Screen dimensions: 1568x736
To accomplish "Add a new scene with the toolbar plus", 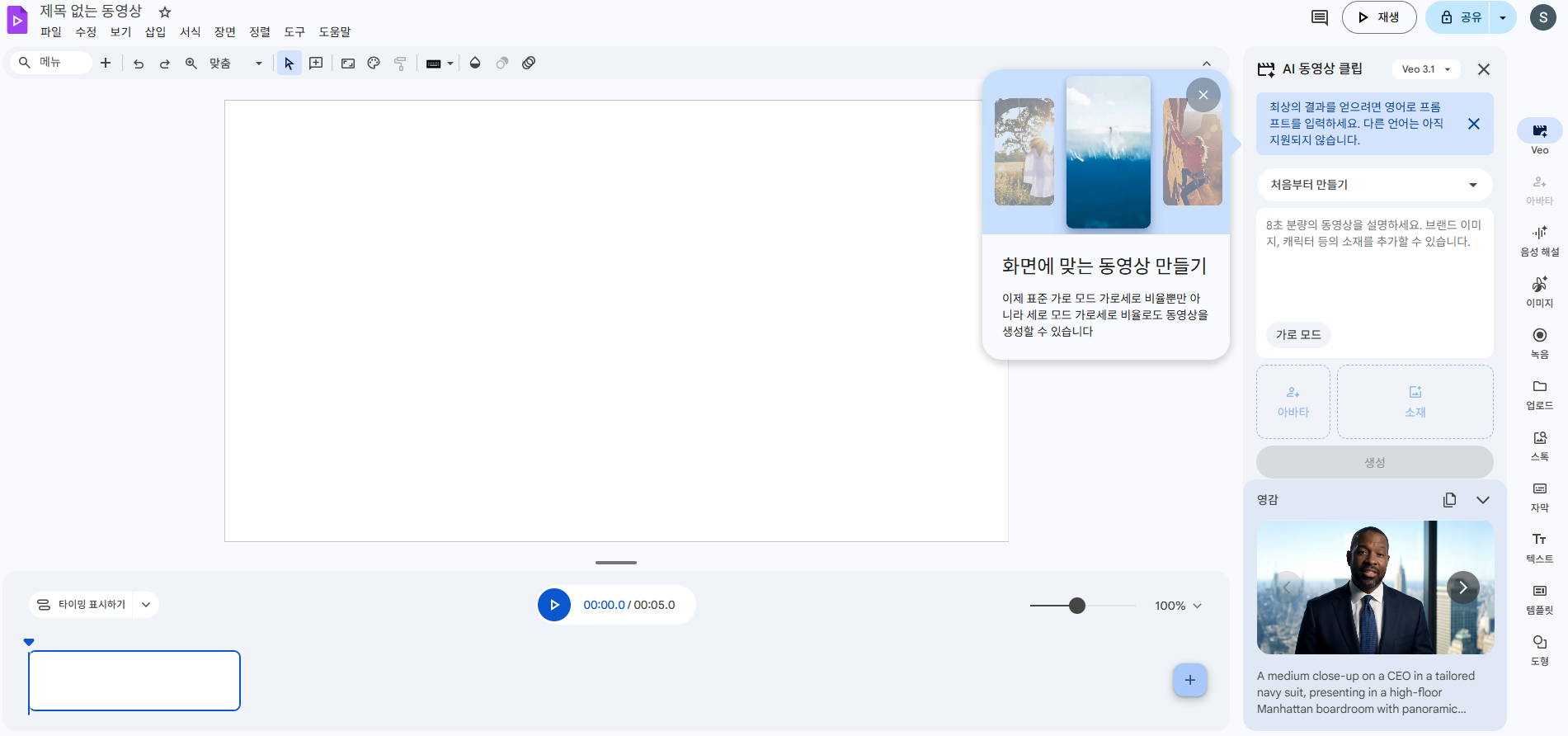I will (106, 63).
